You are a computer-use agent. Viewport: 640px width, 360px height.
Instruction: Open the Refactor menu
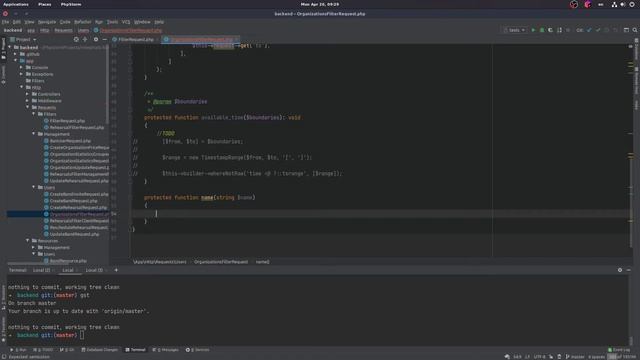pyautogui.click(x=83, y=22)
